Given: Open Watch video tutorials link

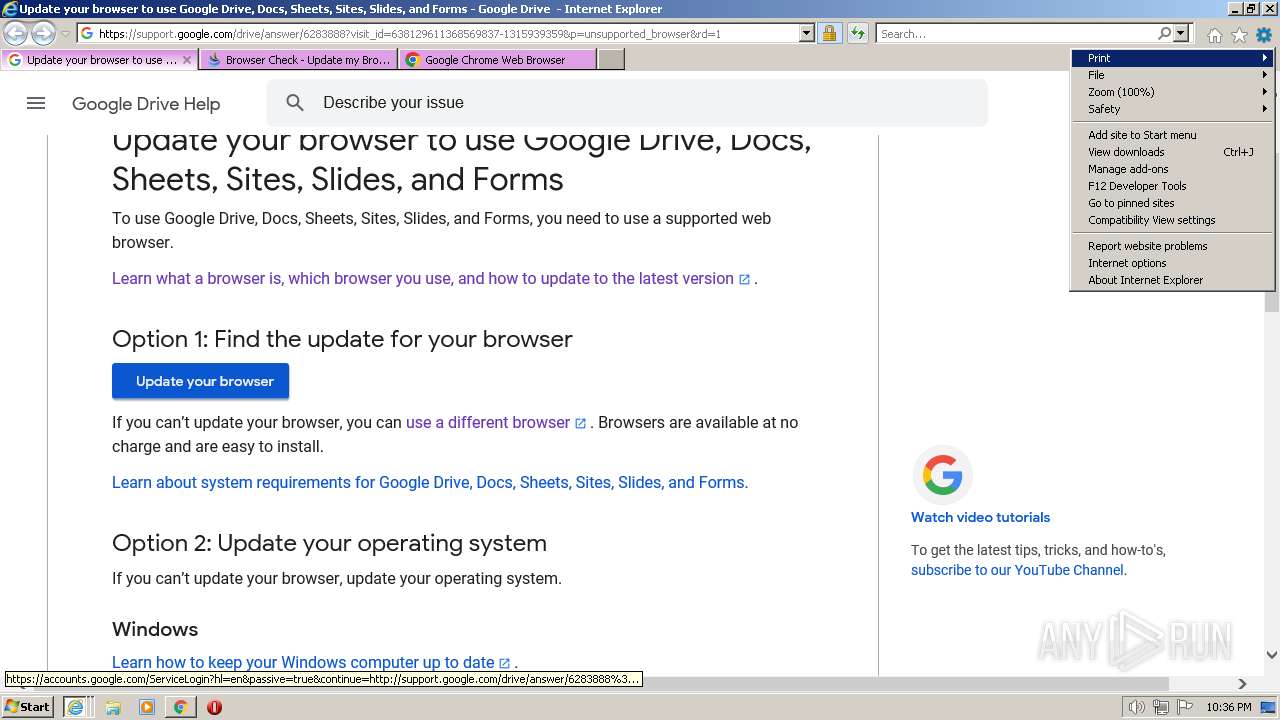Looking at the screenshot, I should [980, 517].
